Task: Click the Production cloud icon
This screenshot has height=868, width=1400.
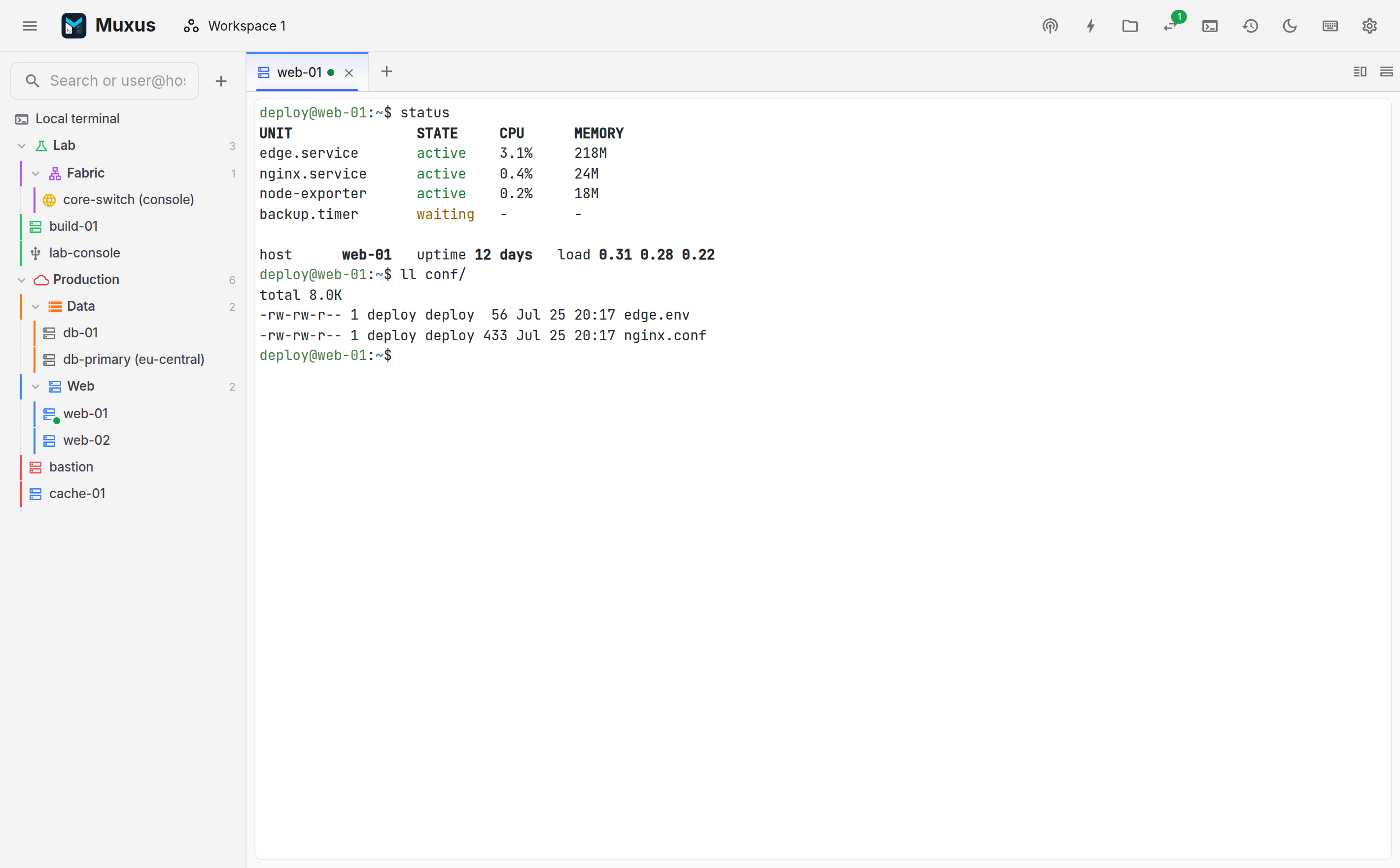Action: 41,280
